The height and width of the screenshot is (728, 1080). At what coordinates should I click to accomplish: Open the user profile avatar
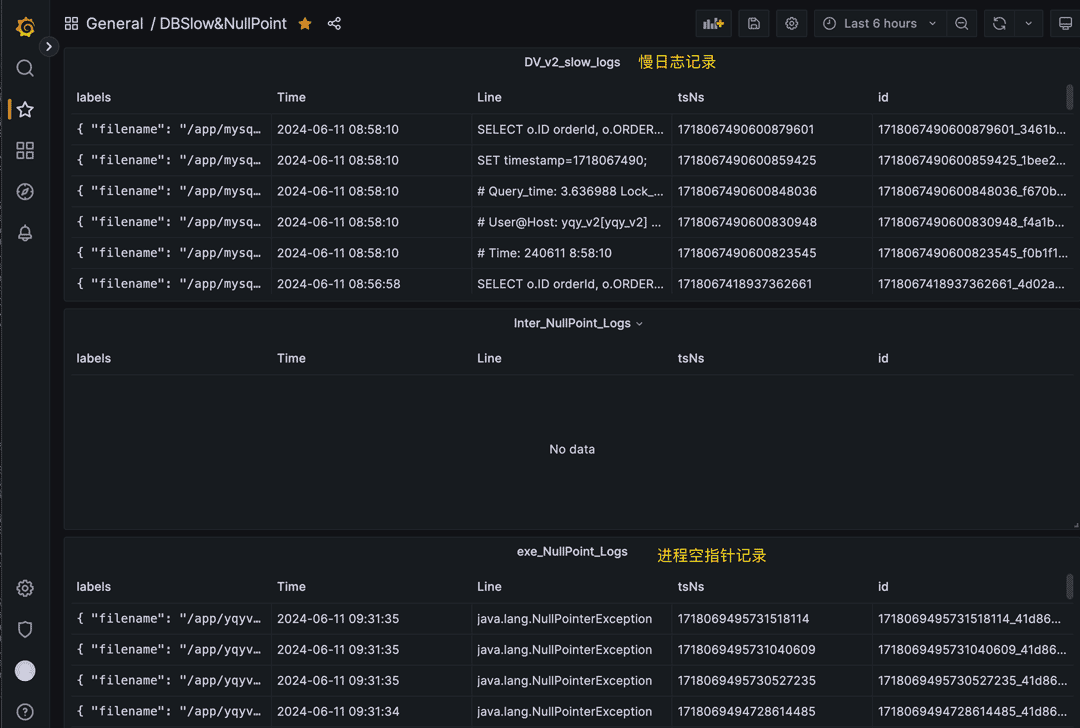(x=25, y=671)
